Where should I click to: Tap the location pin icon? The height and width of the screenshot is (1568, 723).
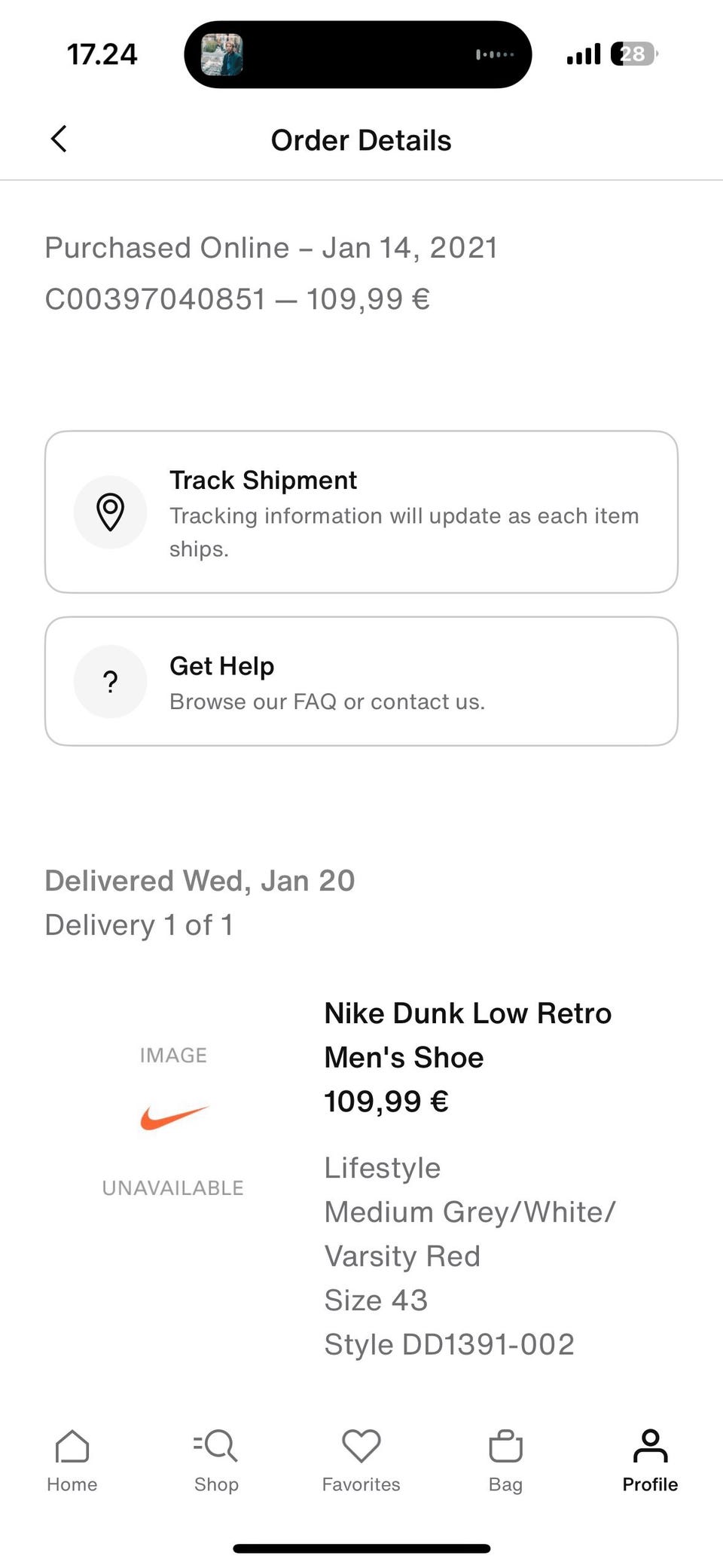click(110, 512)
